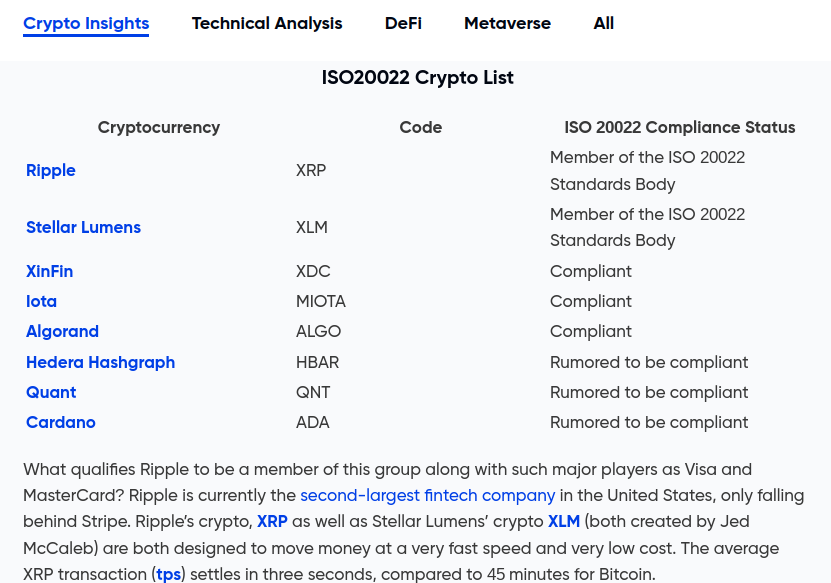Viewport: 831px width, 583px height.
Task: Click Rumored status in the Cardano row
Action: click(x=649, y=422)
